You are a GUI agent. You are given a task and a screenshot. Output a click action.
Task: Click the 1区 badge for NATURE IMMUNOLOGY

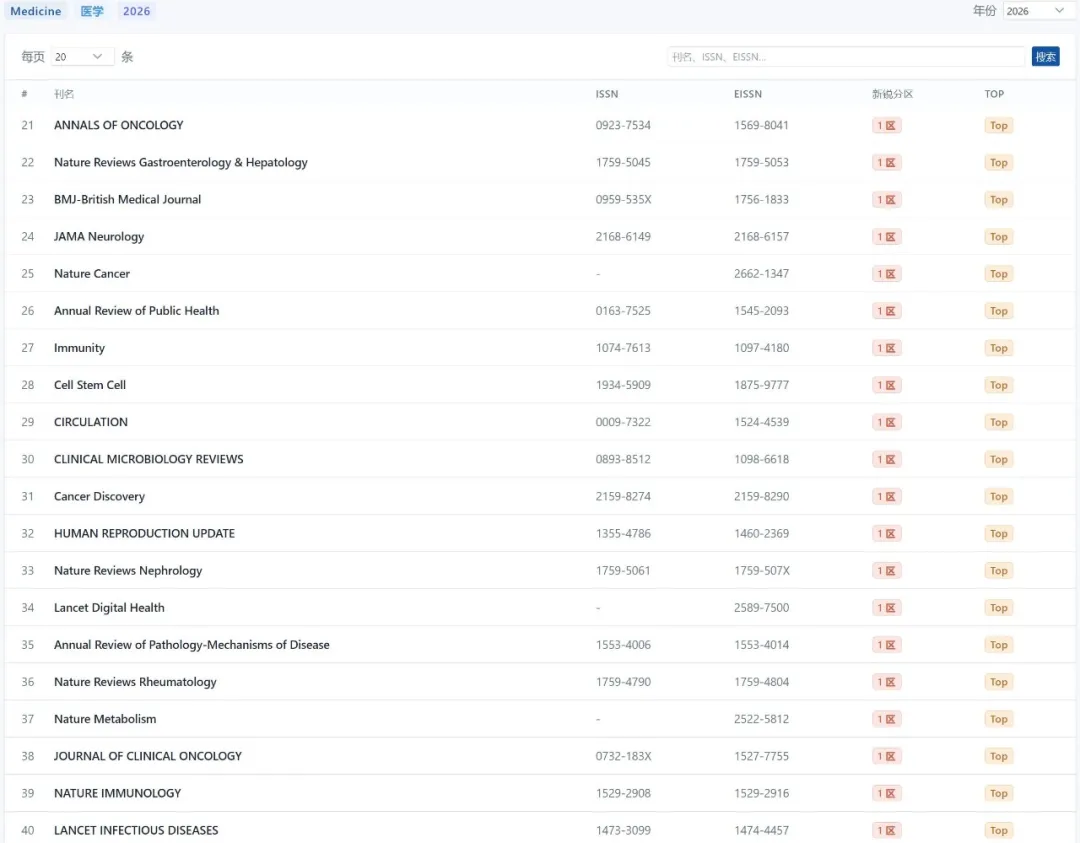point(887,793)
